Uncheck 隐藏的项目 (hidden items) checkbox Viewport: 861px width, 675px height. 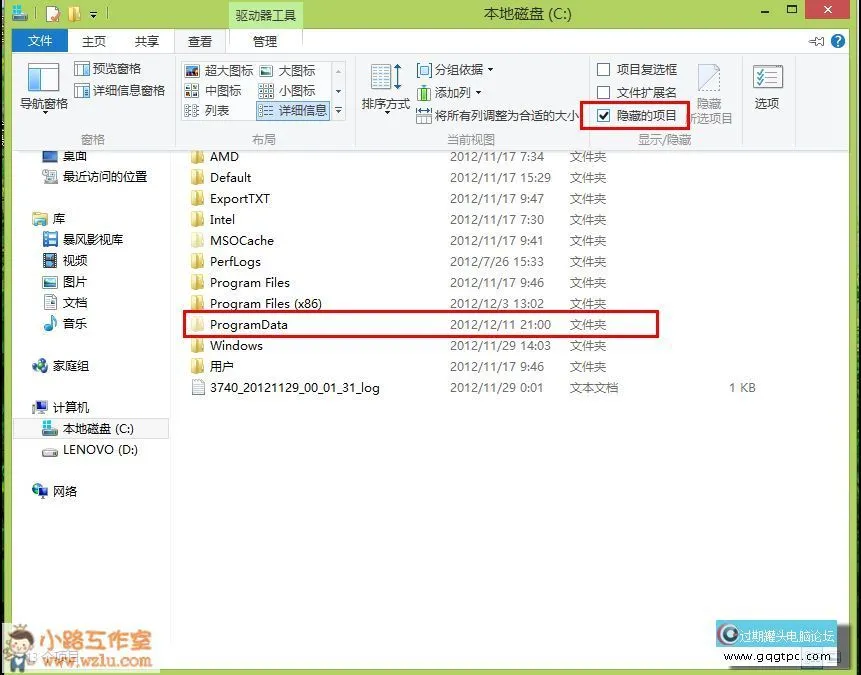(605, 115)
